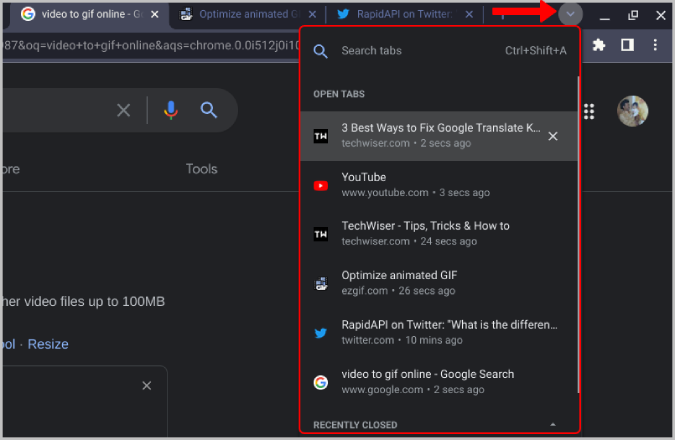Open Google apps grid icon
This screenshot has height=440, width=675.
[589, 112]
